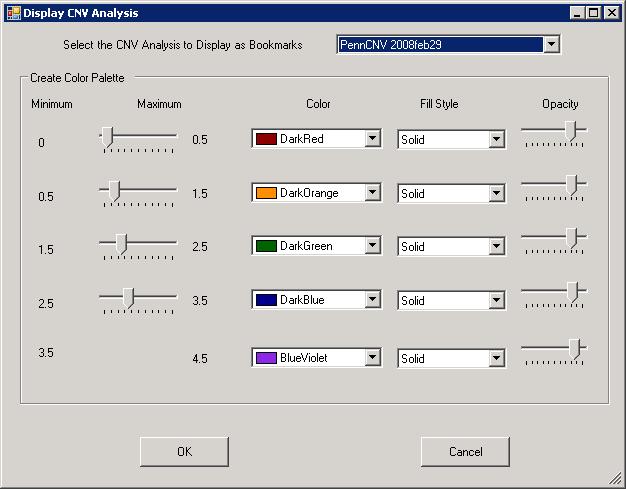Click opacity slider thumb in DarkRed row
Image resolution: width=626 pixels, height=489 pixels.
coord(571,131)
